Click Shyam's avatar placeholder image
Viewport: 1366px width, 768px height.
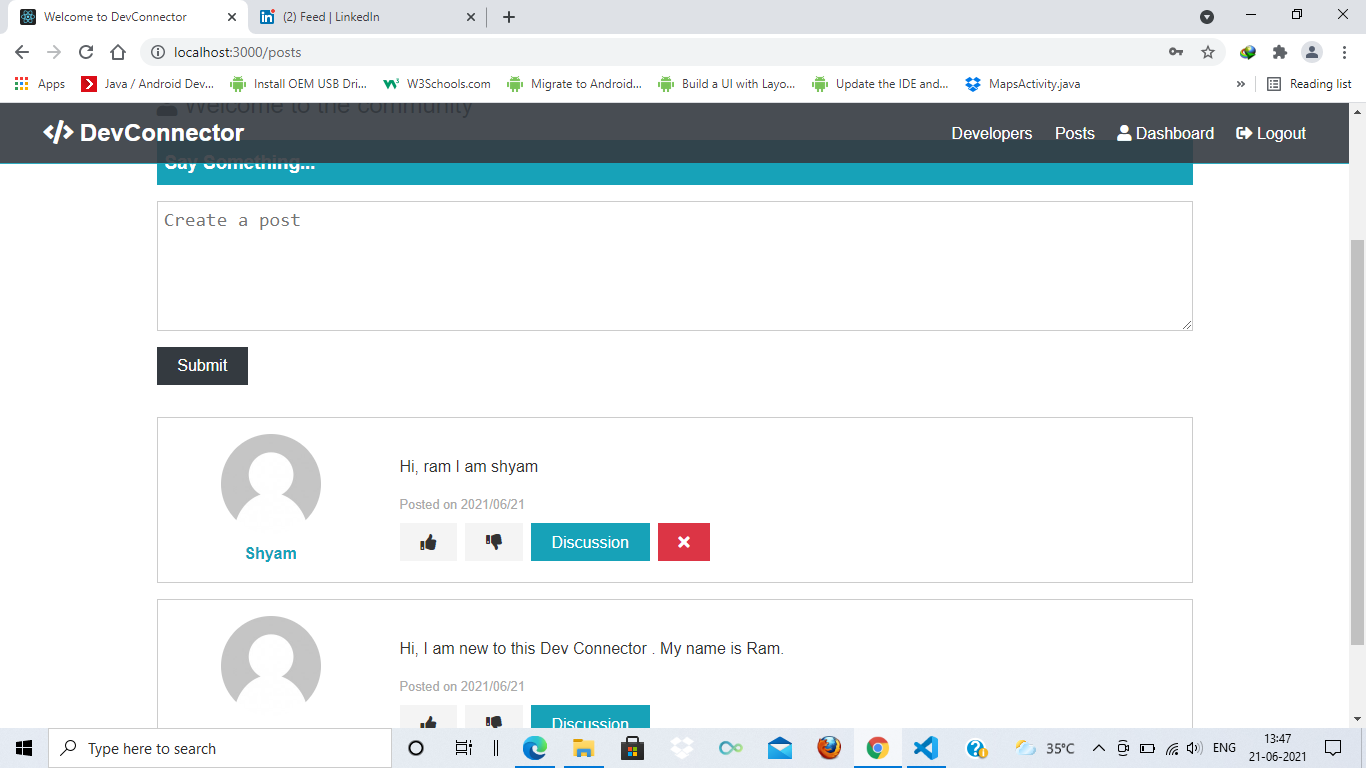click(x=270, y=483)
